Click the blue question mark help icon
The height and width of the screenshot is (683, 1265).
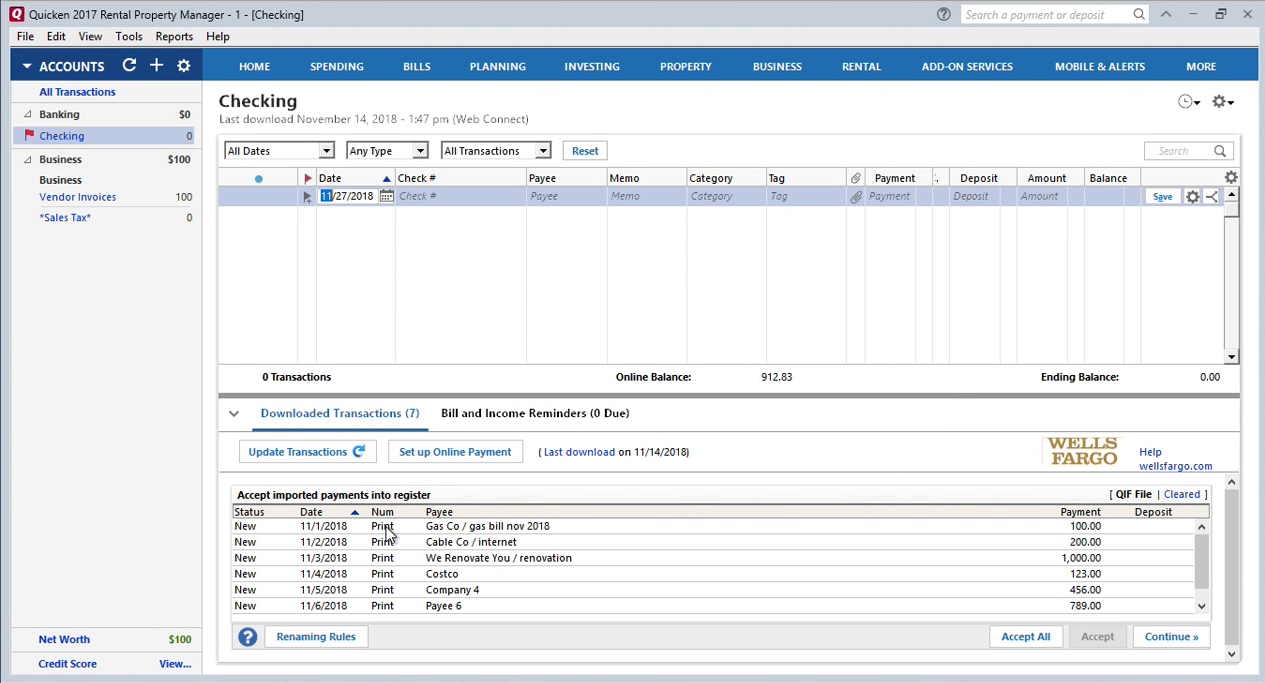pos(248,637)
